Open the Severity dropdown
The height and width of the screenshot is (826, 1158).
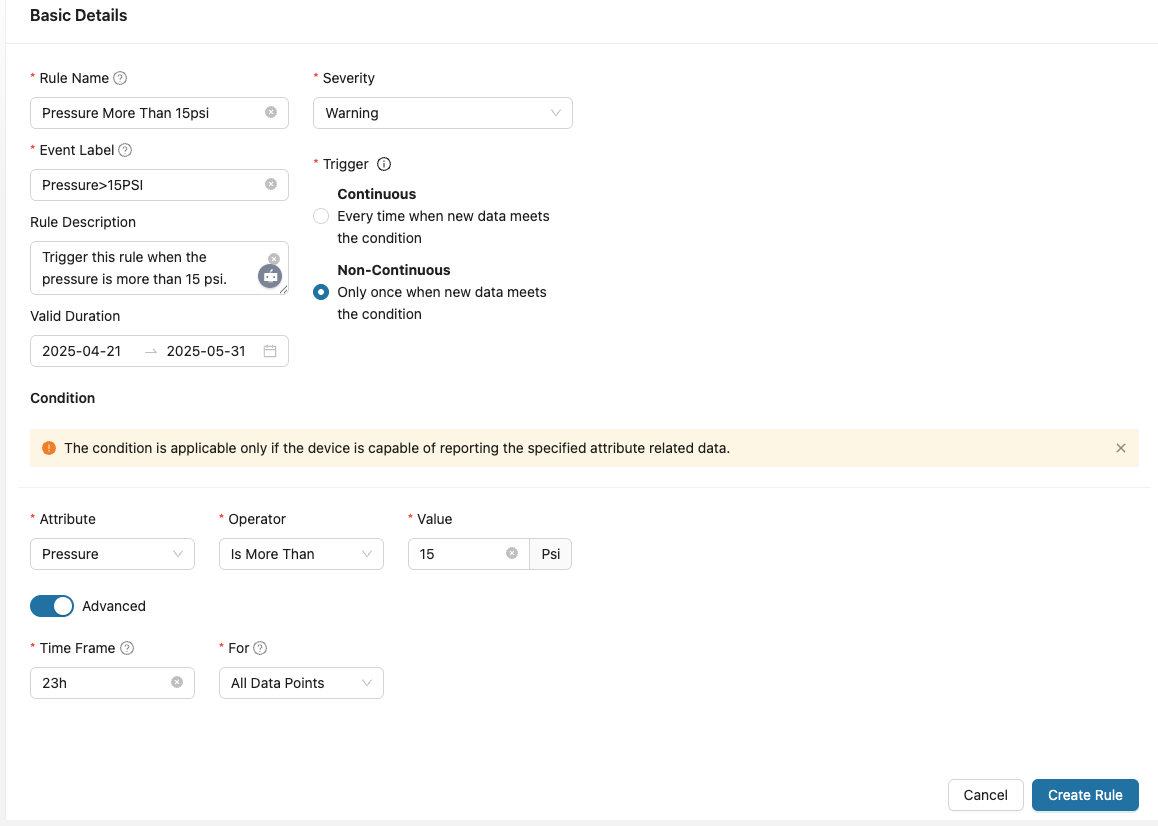tap(442, 113)
